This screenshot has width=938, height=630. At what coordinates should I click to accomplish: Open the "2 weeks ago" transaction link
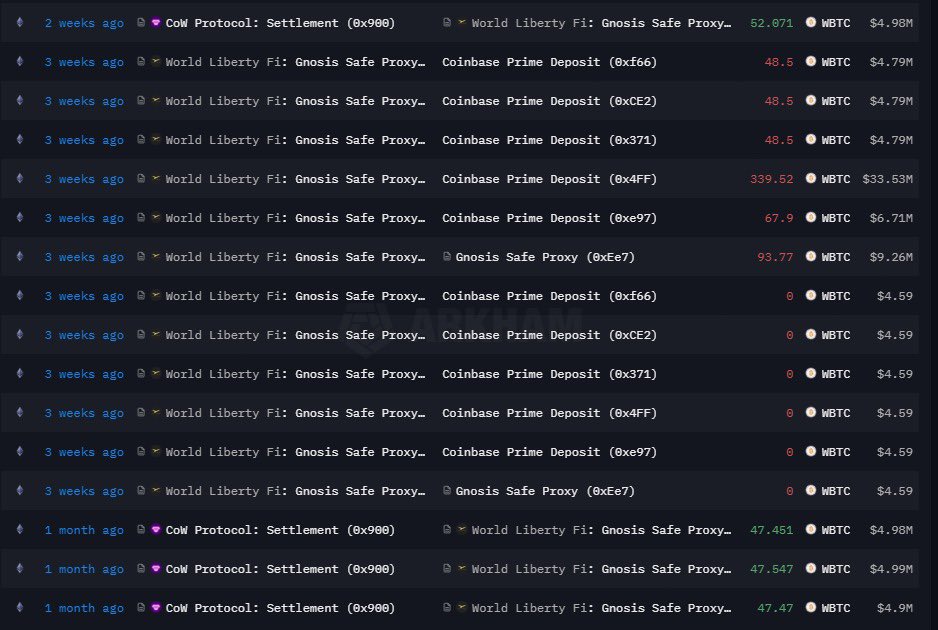[x=84, y=23]
